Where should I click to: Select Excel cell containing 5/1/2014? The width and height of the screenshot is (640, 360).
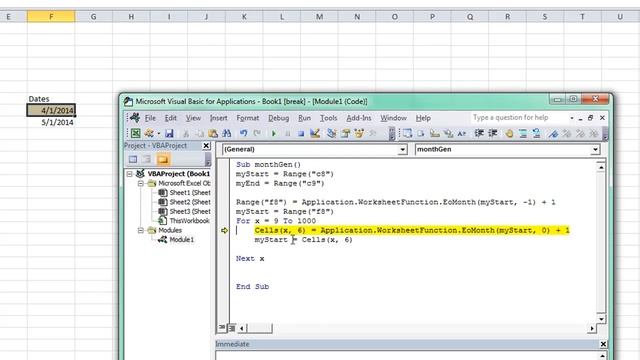pyautogui.click(x=51, y=122)
